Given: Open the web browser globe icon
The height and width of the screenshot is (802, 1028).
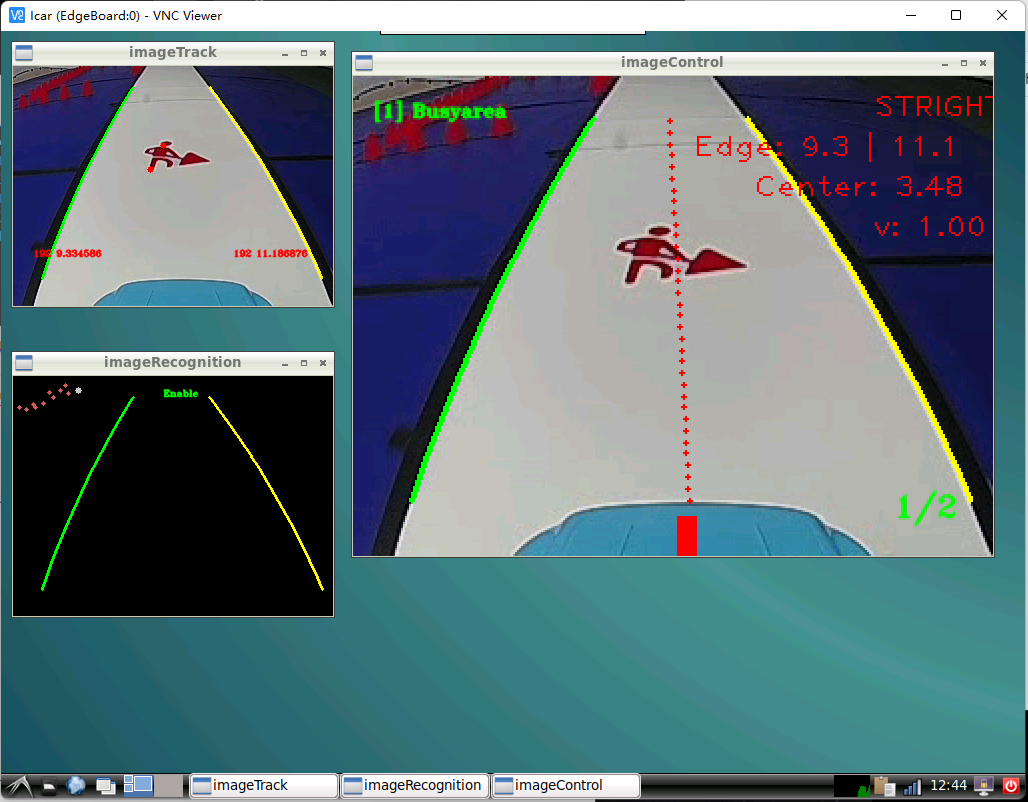Looking at the screenshot, I should click(x=76, y=785).
